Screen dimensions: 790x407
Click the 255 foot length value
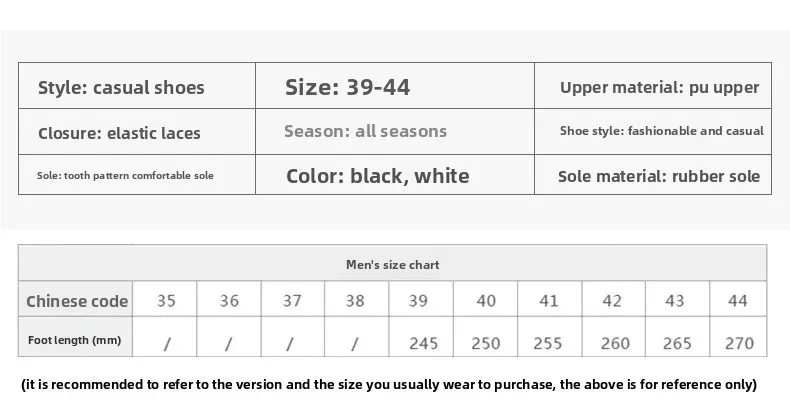[548, 343]
